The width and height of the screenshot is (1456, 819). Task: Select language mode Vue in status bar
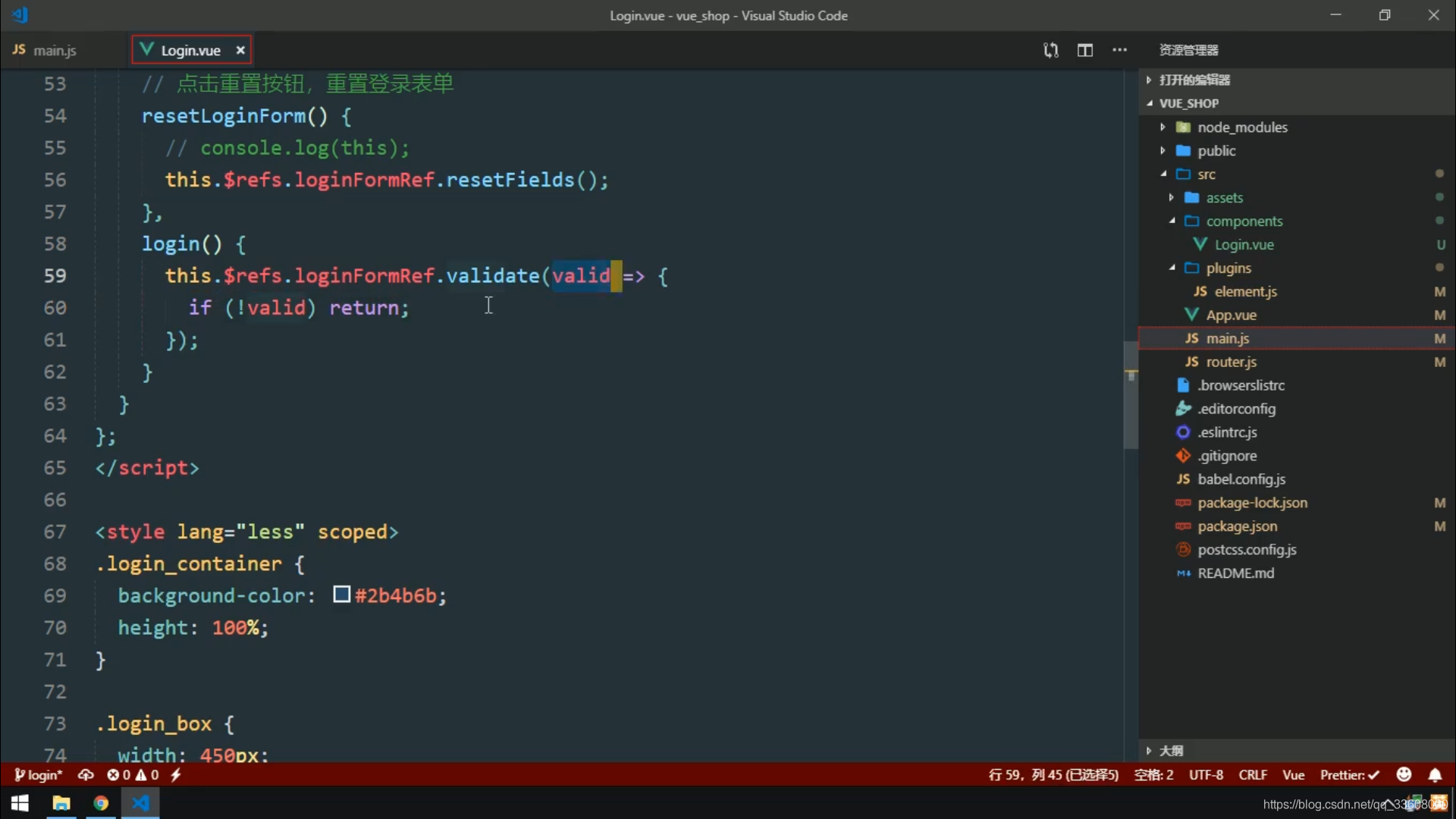pyautogui.click(x=1294, y=775)
